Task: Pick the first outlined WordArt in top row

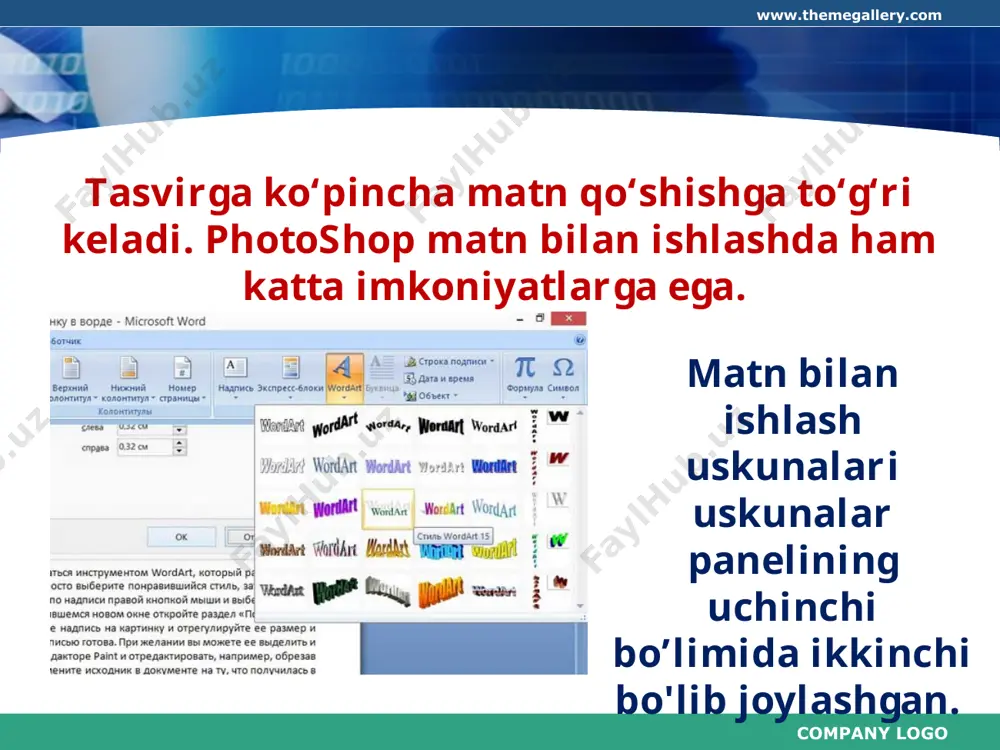Action: coord(282,425)
